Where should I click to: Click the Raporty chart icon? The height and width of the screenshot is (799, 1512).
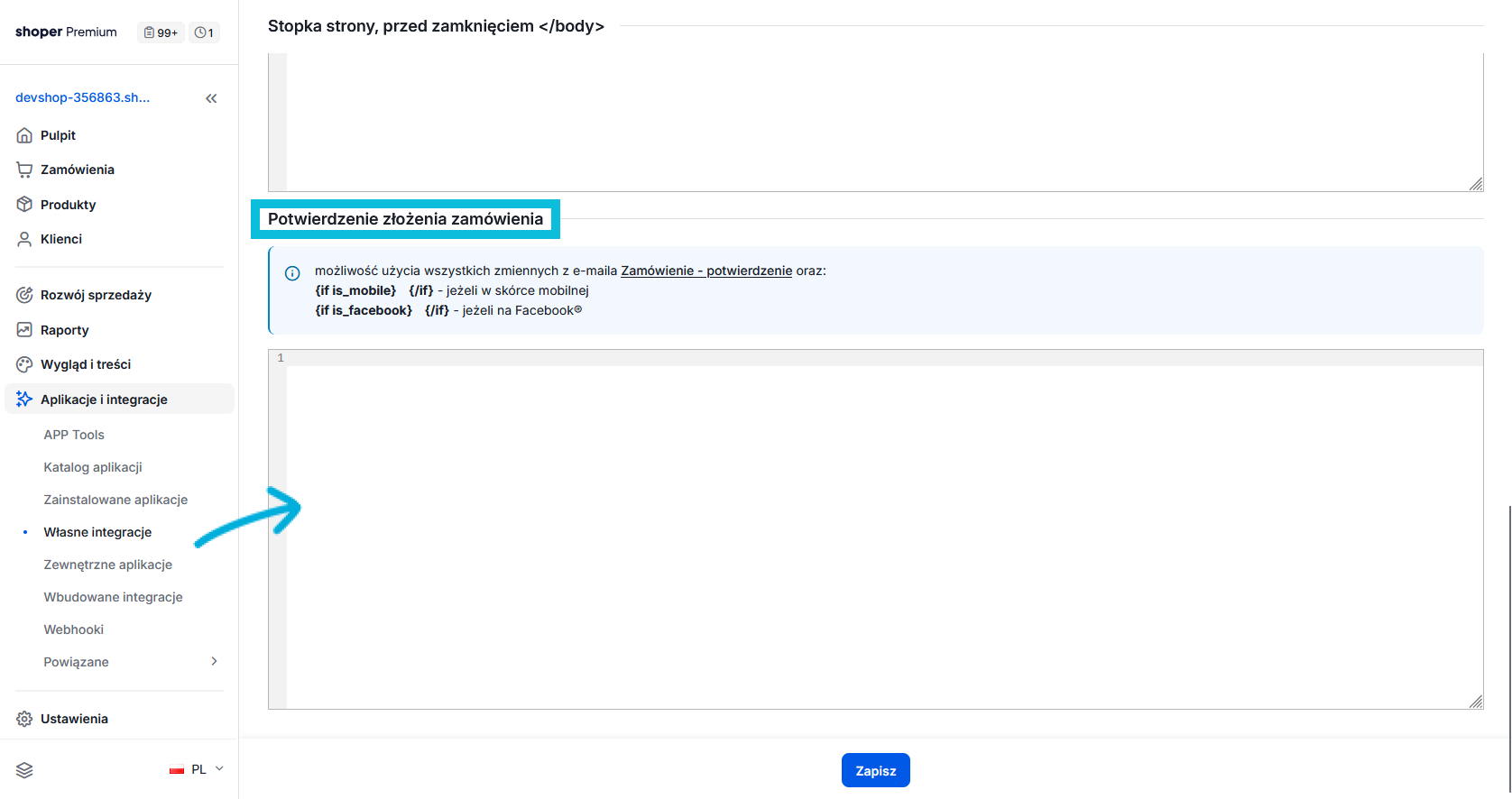24,330
